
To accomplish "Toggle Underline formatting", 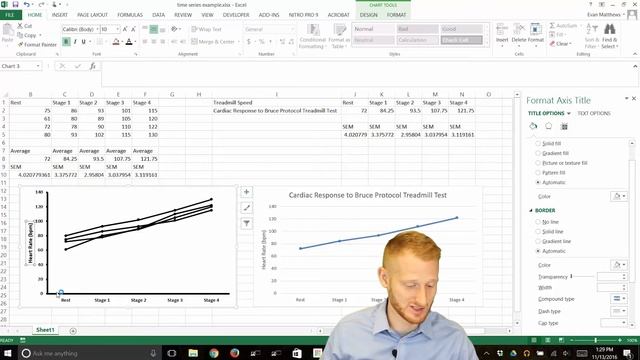I will 84,42.
